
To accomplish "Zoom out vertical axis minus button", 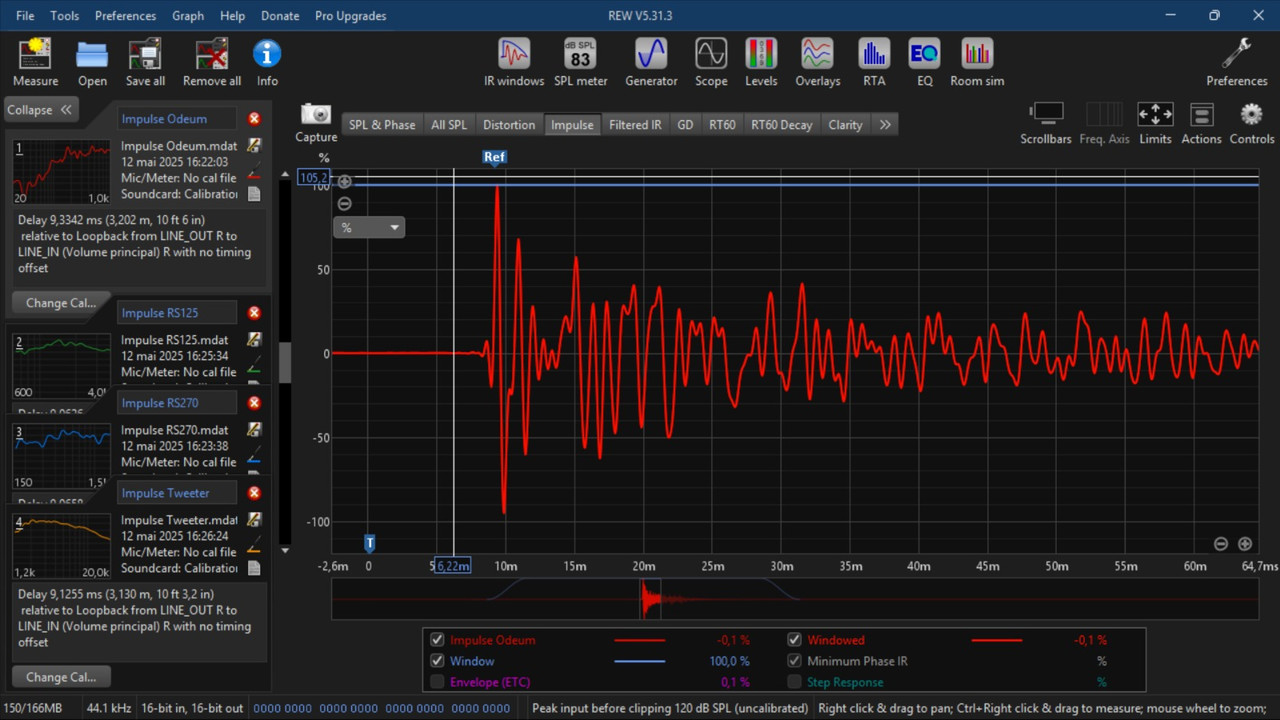I will pyautogui.click(x=344, y=204).
